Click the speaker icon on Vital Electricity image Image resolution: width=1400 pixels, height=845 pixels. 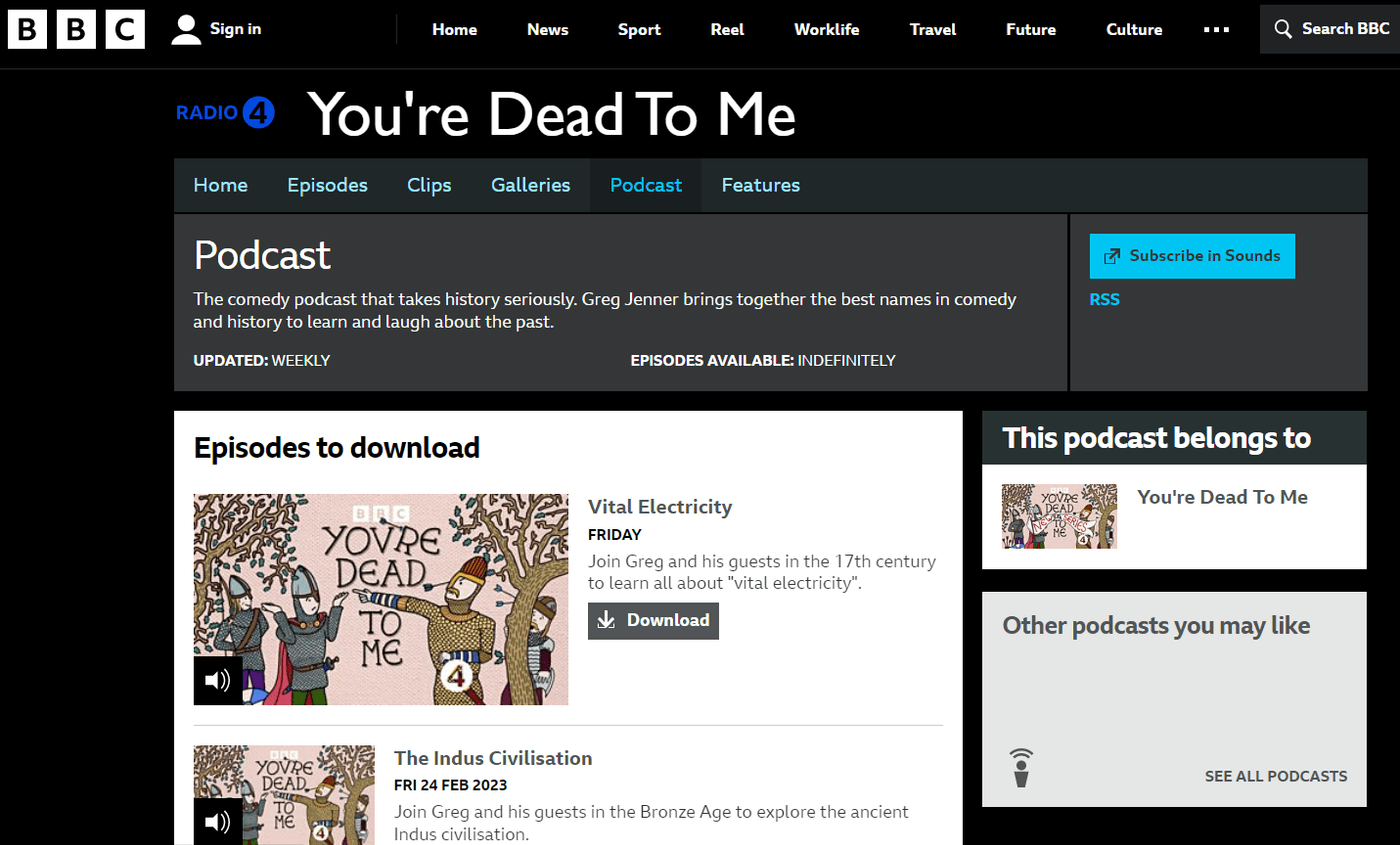218,681
